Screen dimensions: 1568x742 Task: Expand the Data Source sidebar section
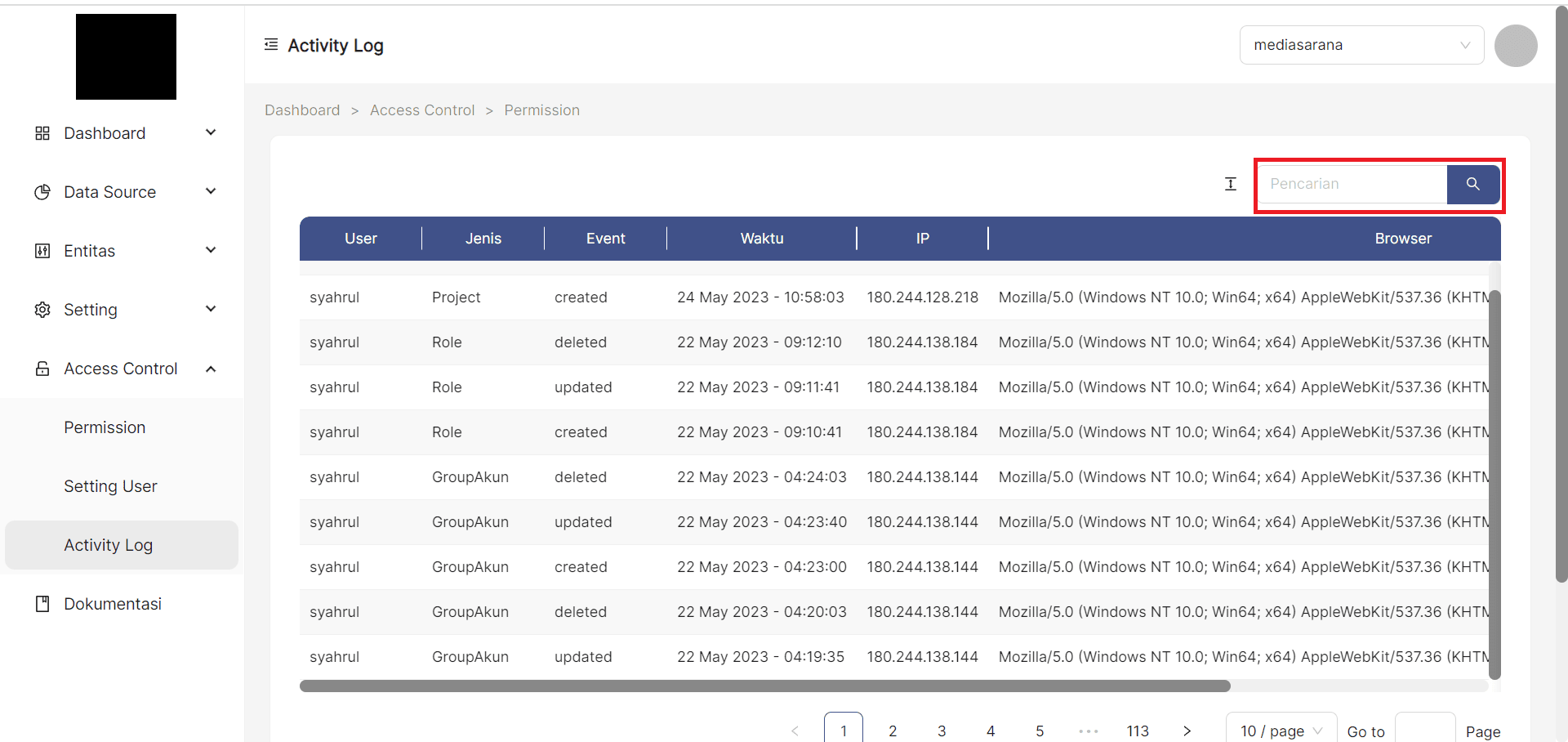click(211, 191)
